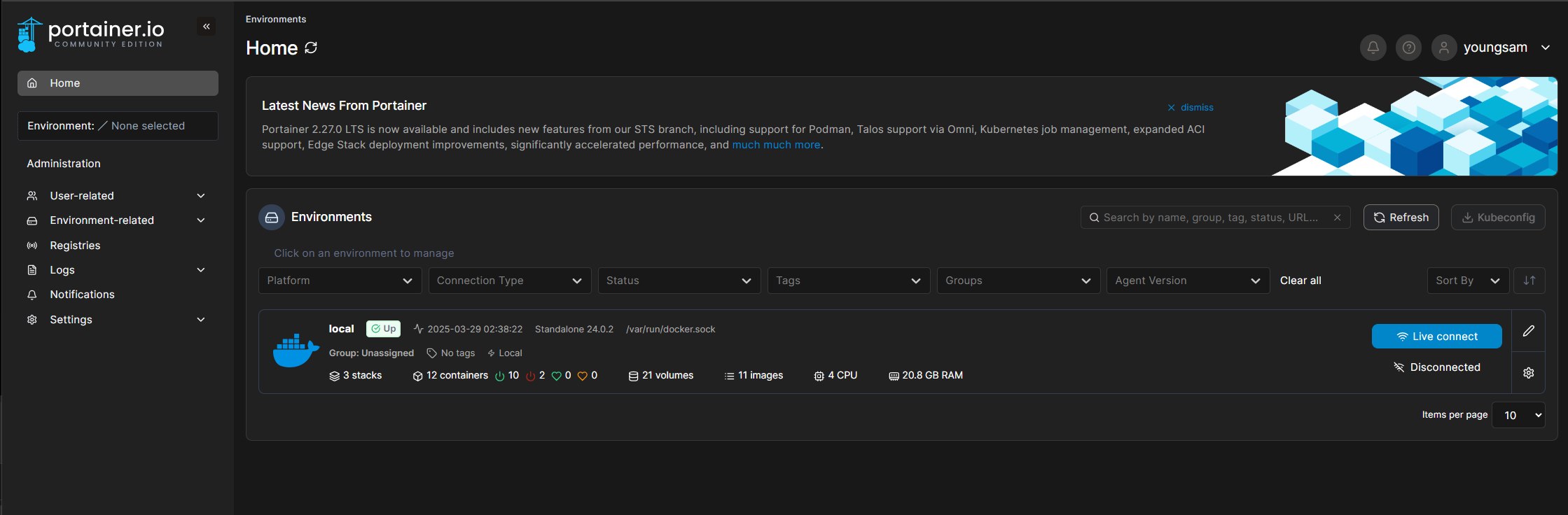Expand the User-related menu
1568x515 pixels.
118,196
